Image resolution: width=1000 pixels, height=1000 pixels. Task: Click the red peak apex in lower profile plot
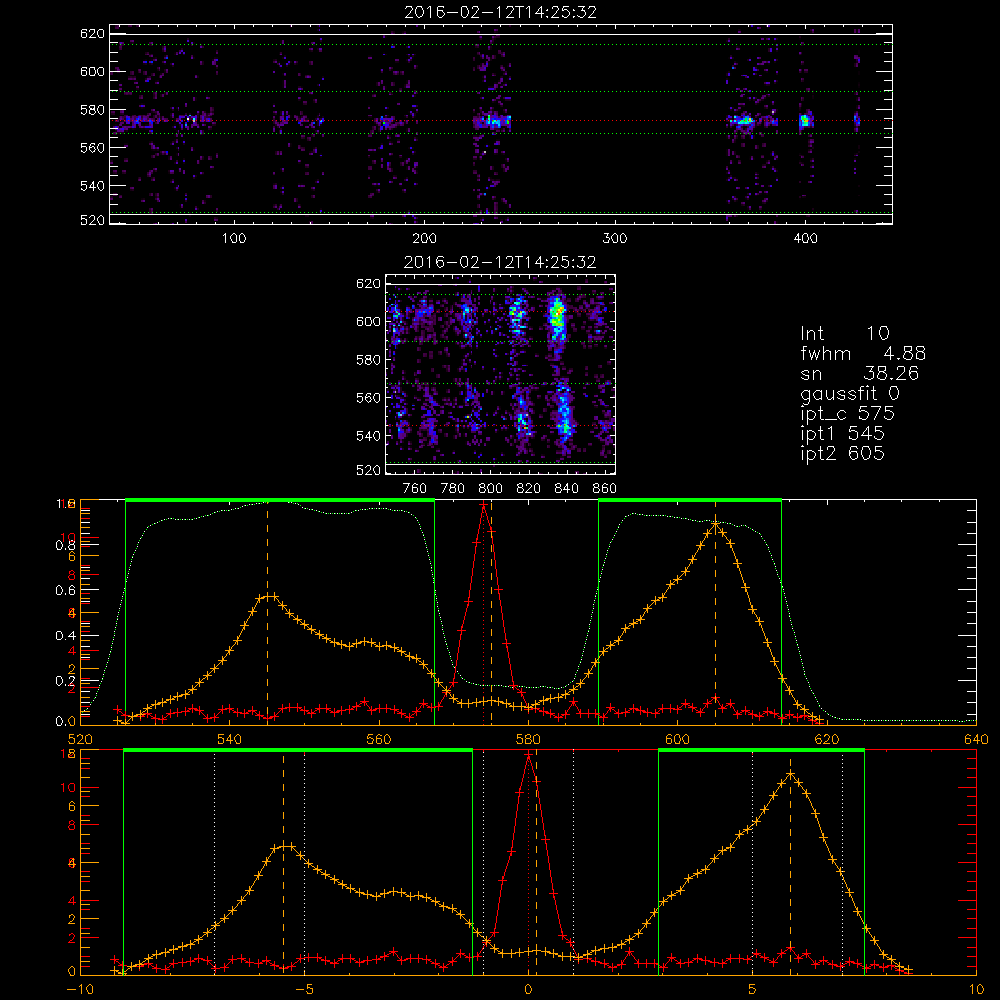pos(528,754)
